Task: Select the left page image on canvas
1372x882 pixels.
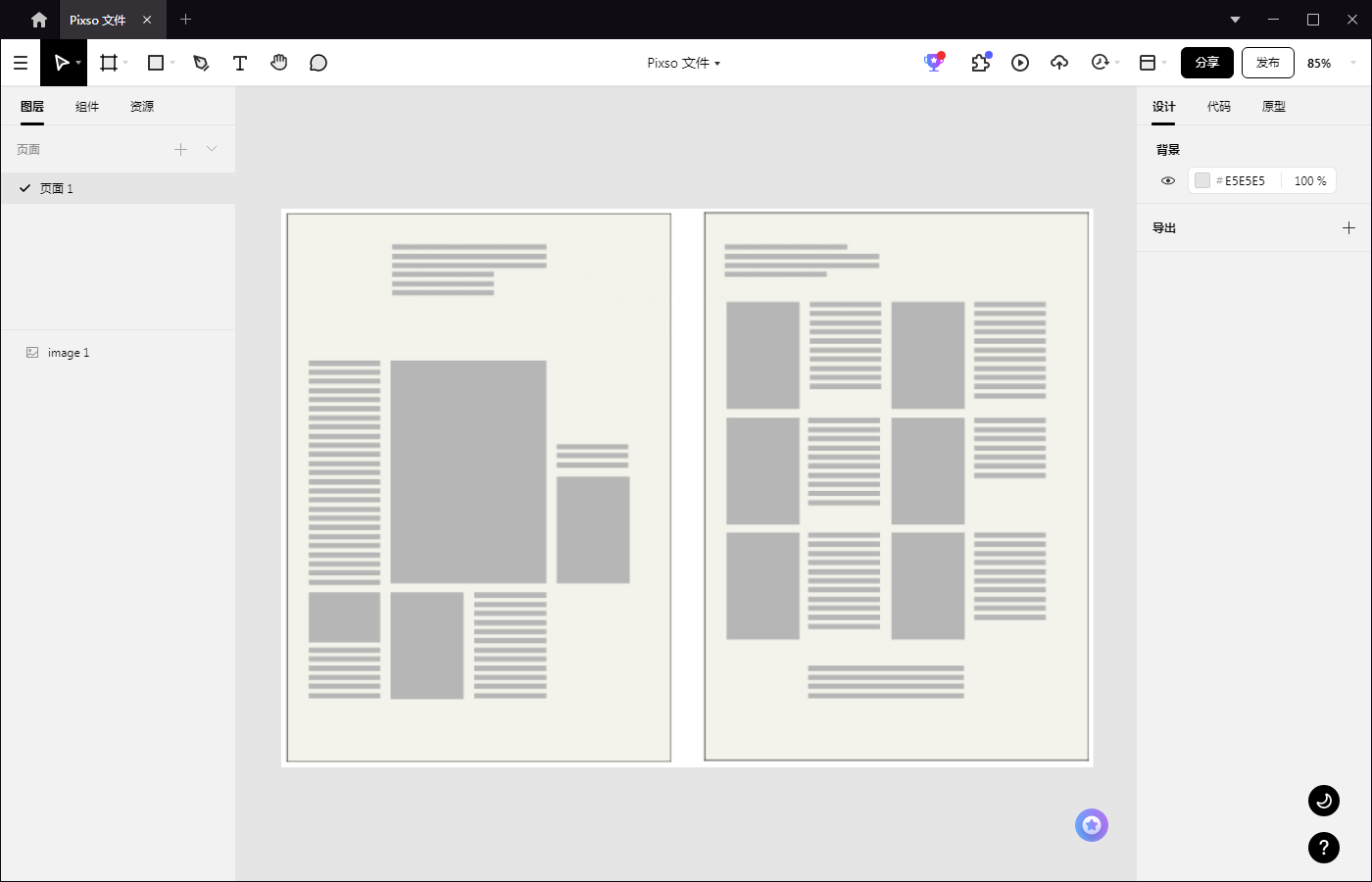Action: point(479,487)
